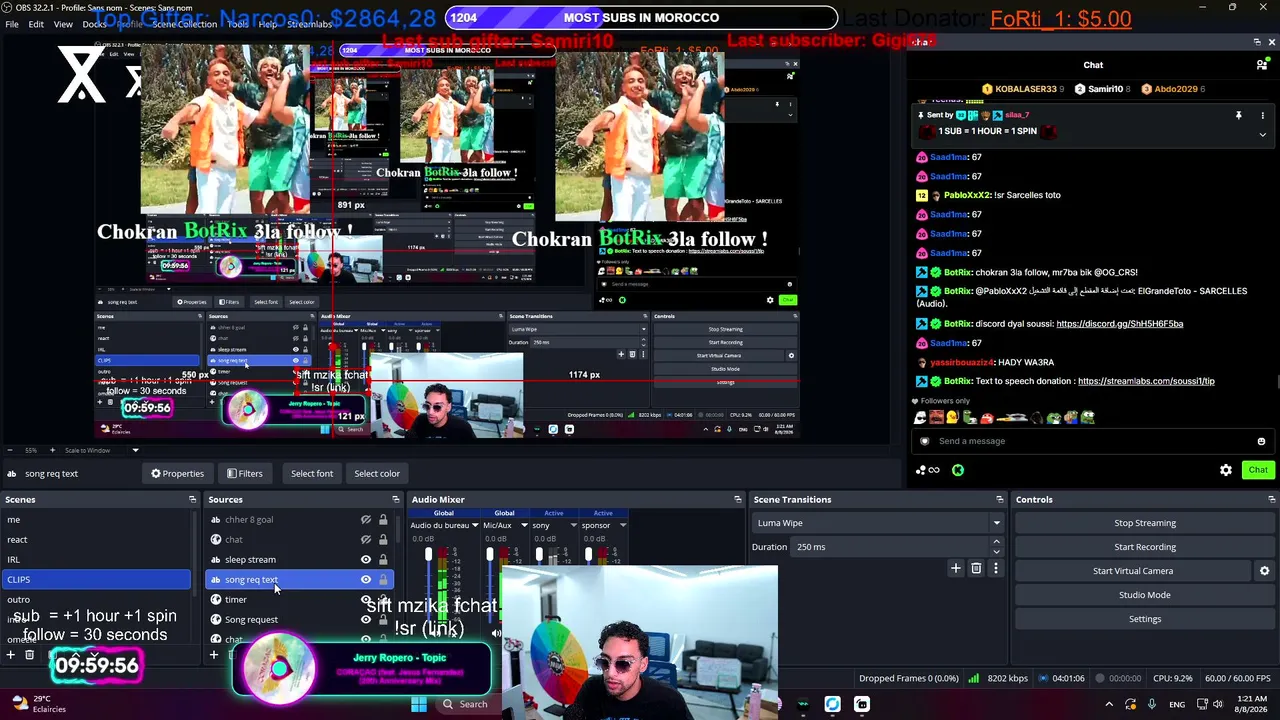Open the discord.gg link in chat
1280x720 pixels.
pos(1119,324)
